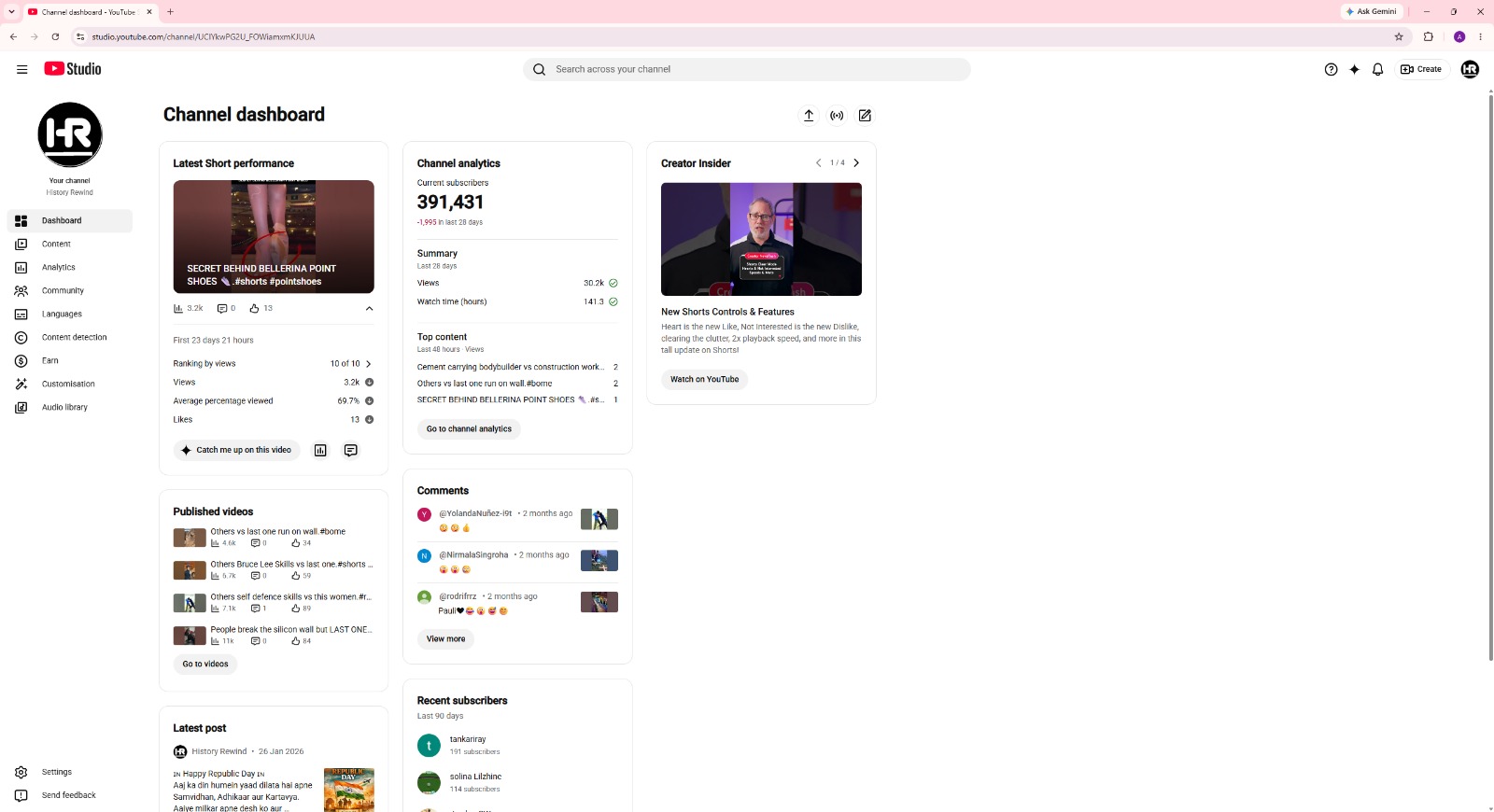Screen dimensions: 1494x812
Task: Open the notifications bell icon
Action: tap(1377, 69)
